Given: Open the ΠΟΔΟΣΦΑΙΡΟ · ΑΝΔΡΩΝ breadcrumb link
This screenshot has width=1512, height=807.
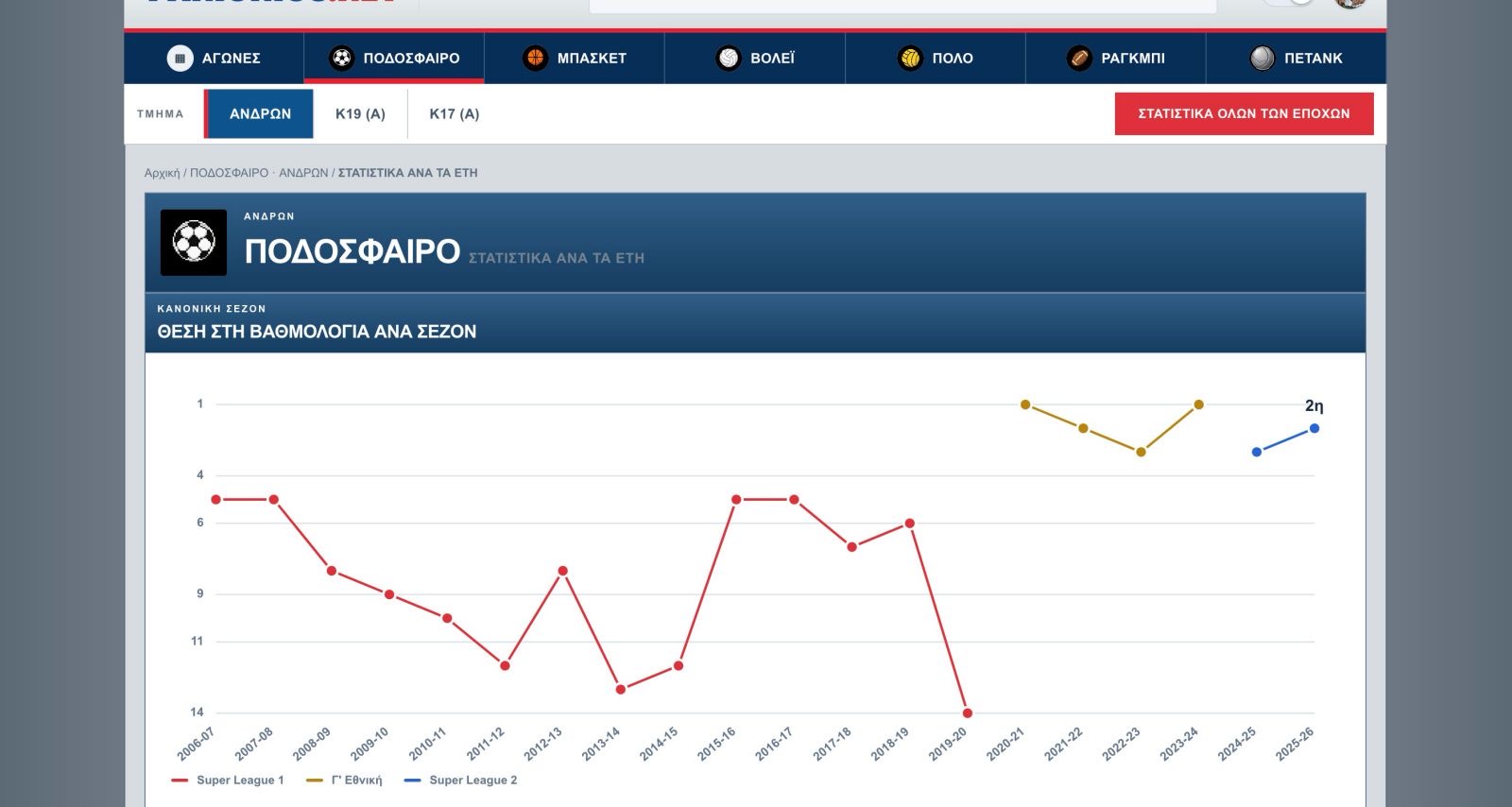Looking at the screenshot, I should pyautogui.click(x=259, y=173).
